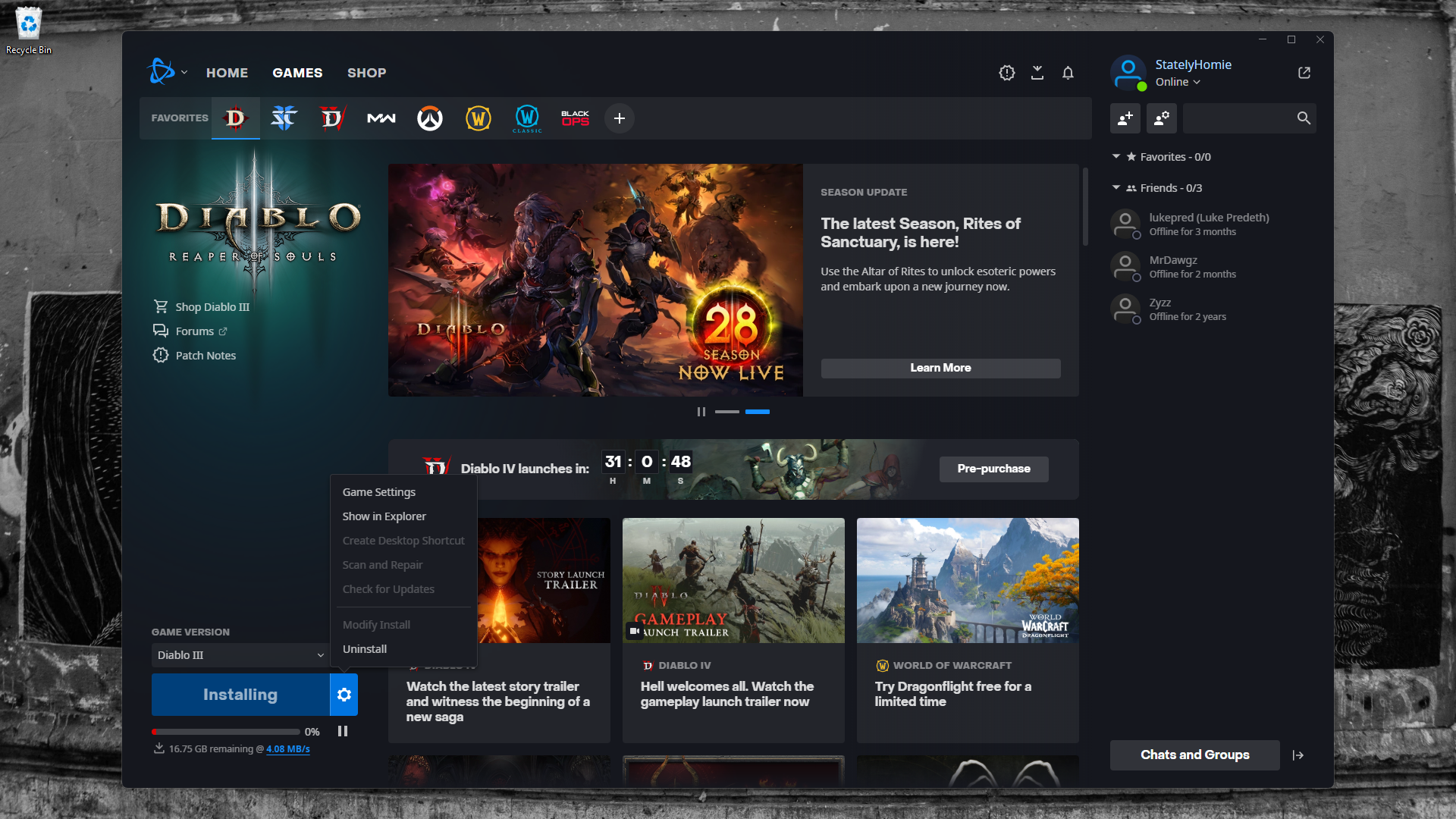Expand the Online status dropdown

tap(1178, 82)
